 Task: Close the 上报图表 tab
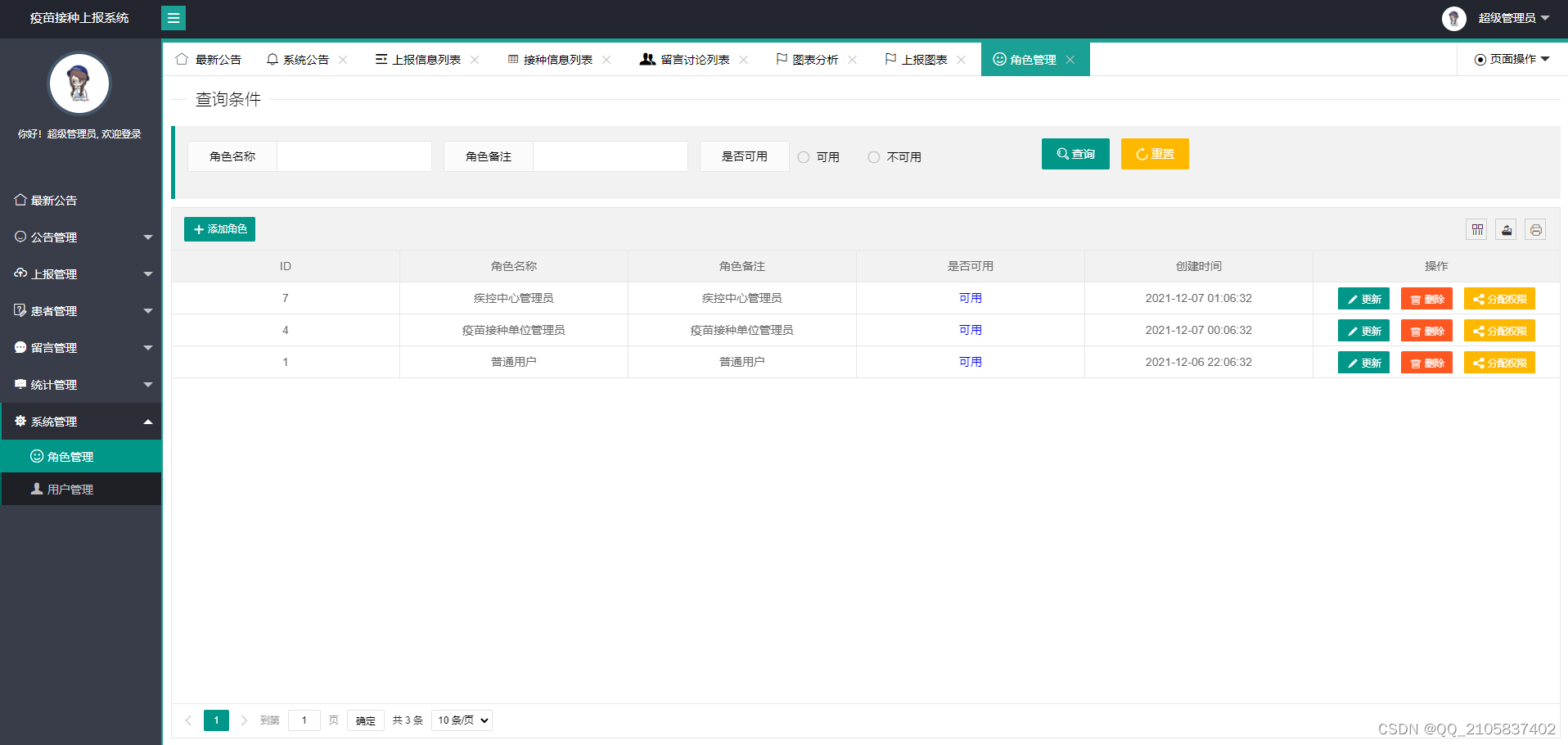pyautogui.click(x=962, y=60)
